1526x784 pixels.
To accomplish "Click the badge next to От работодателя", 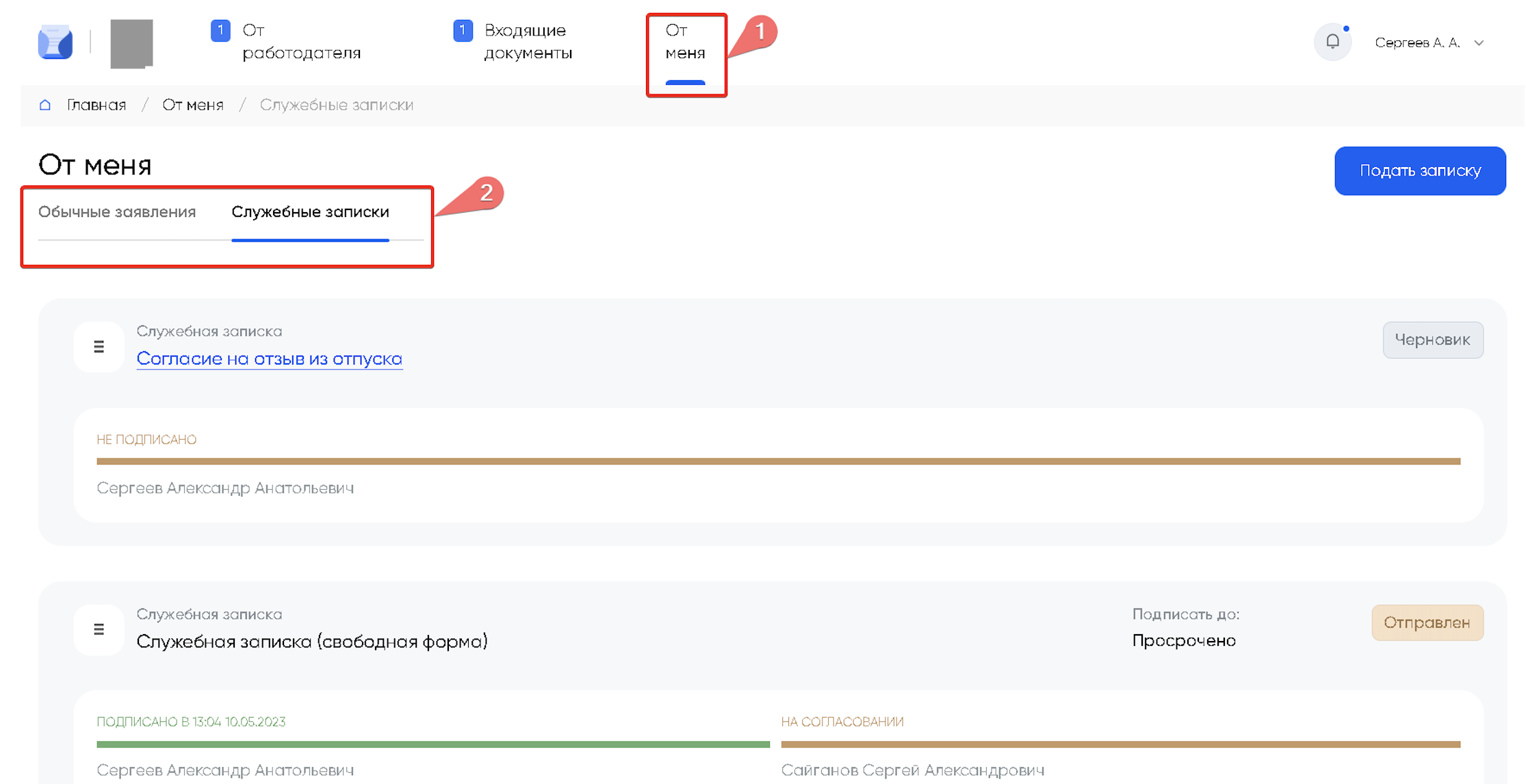I will click(220, 31).
